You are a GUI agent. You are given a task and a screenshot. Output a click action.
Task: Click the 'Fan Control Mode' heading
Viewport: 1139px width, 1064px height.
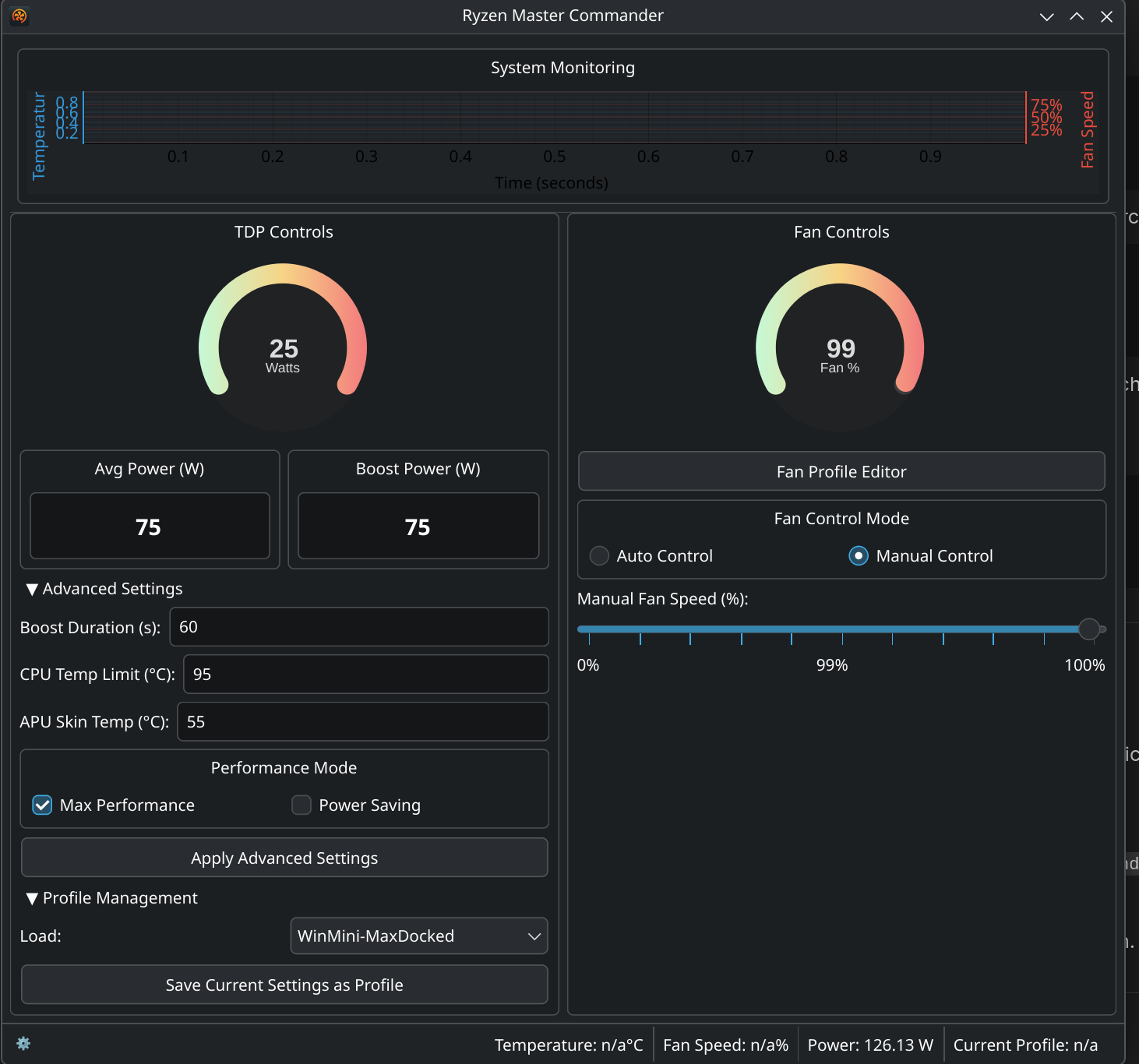pyautogui.click(x=841, y=519)
